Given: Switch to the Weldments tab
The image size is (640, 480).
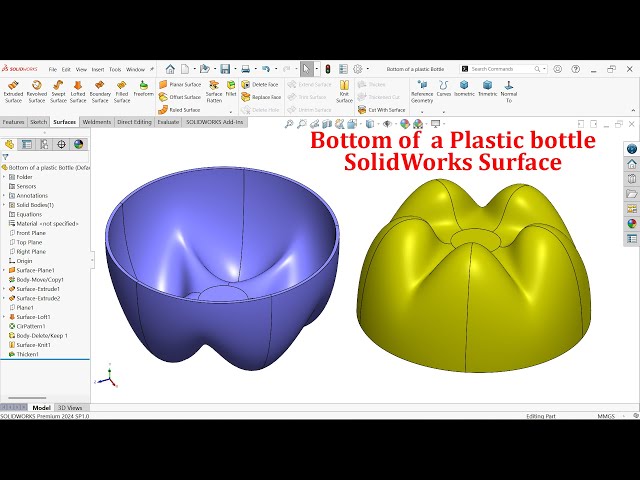Looking at the screenshot, I should click(97, 122).
